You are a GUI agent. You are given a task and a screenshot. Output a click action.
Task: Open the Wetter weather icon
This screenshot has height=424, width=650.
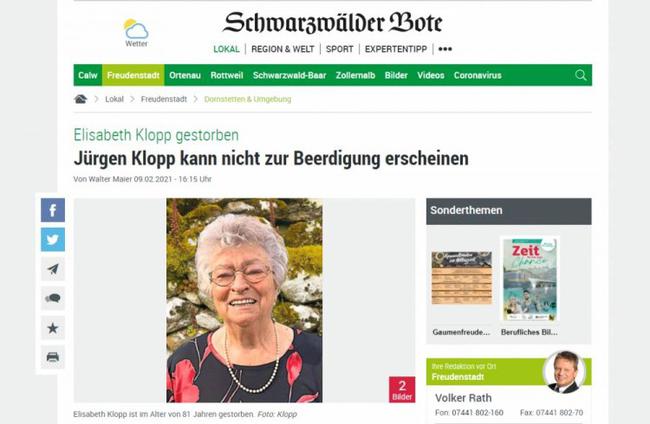[136, 33]
